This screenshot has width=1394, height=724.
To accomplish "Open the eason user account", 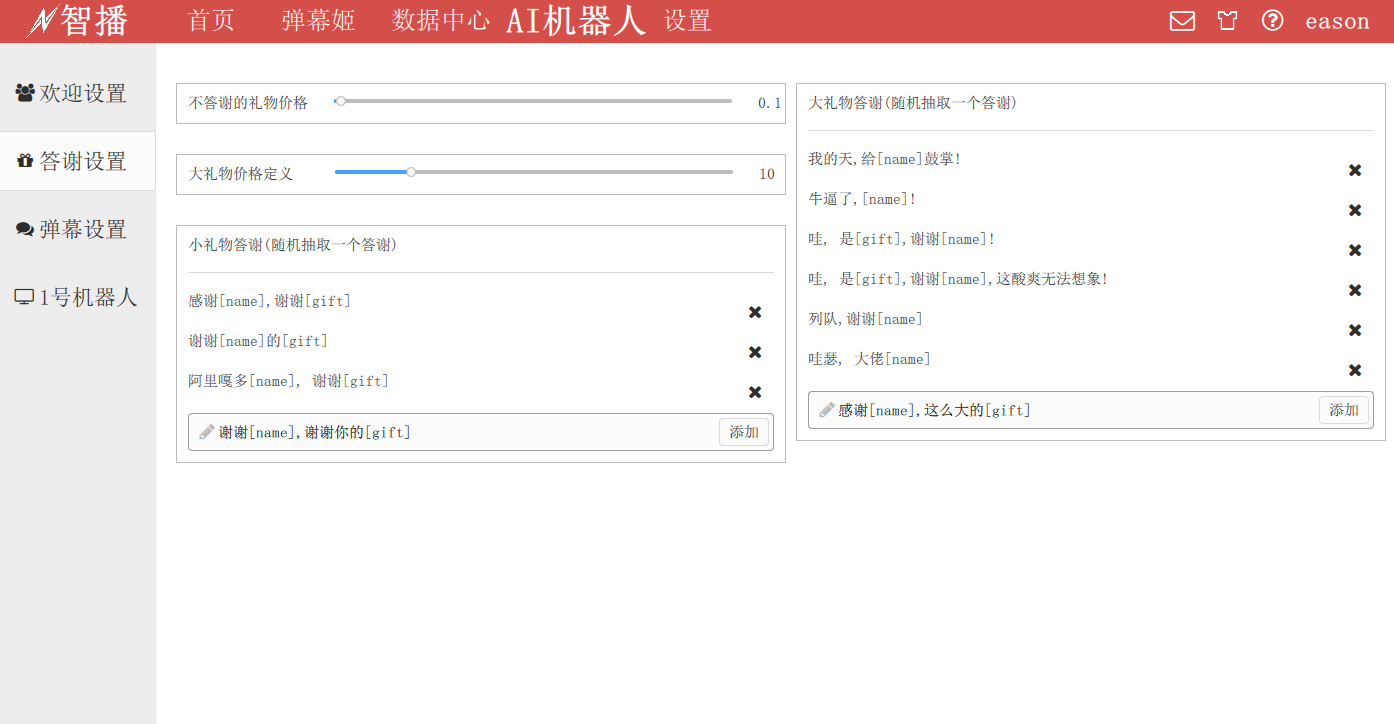I will tap(1337, 21).
